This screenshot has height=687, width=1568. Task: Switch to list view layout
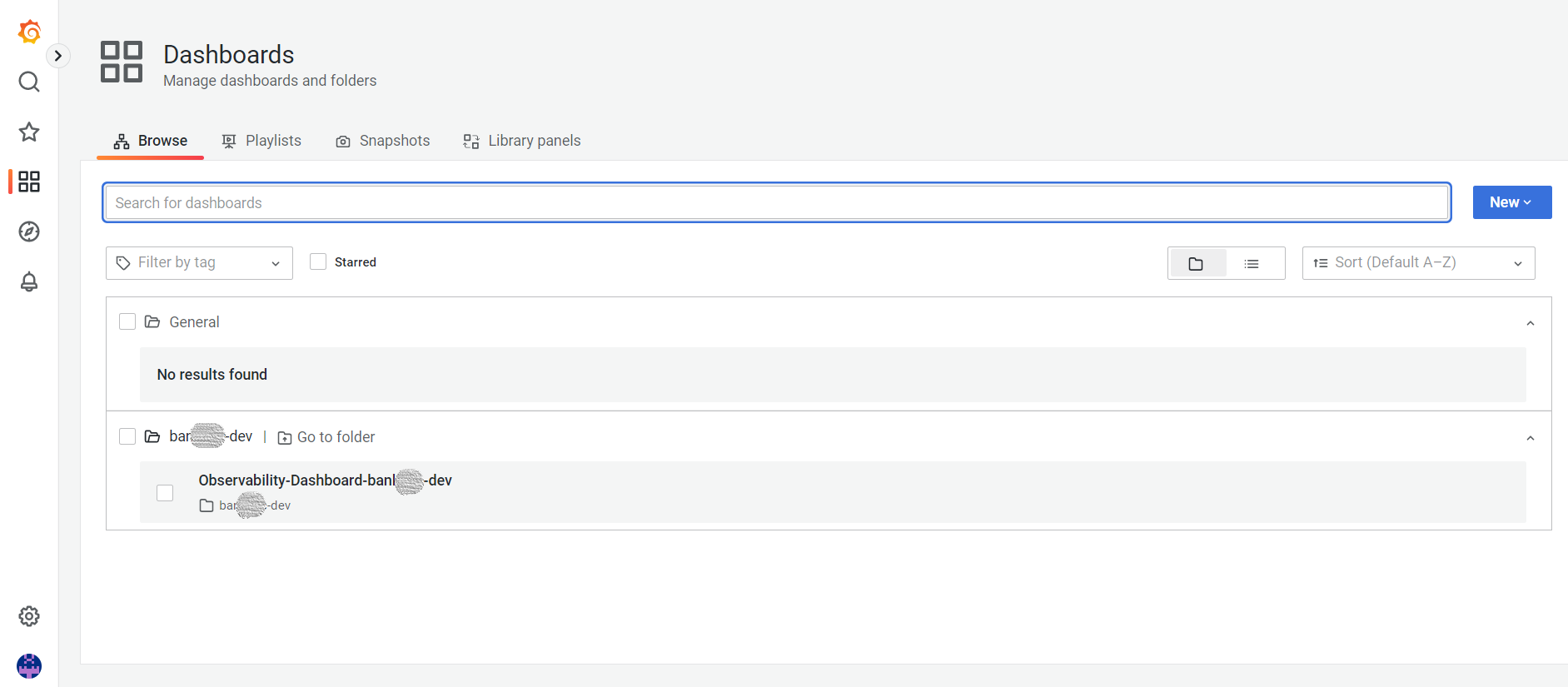1252,264
